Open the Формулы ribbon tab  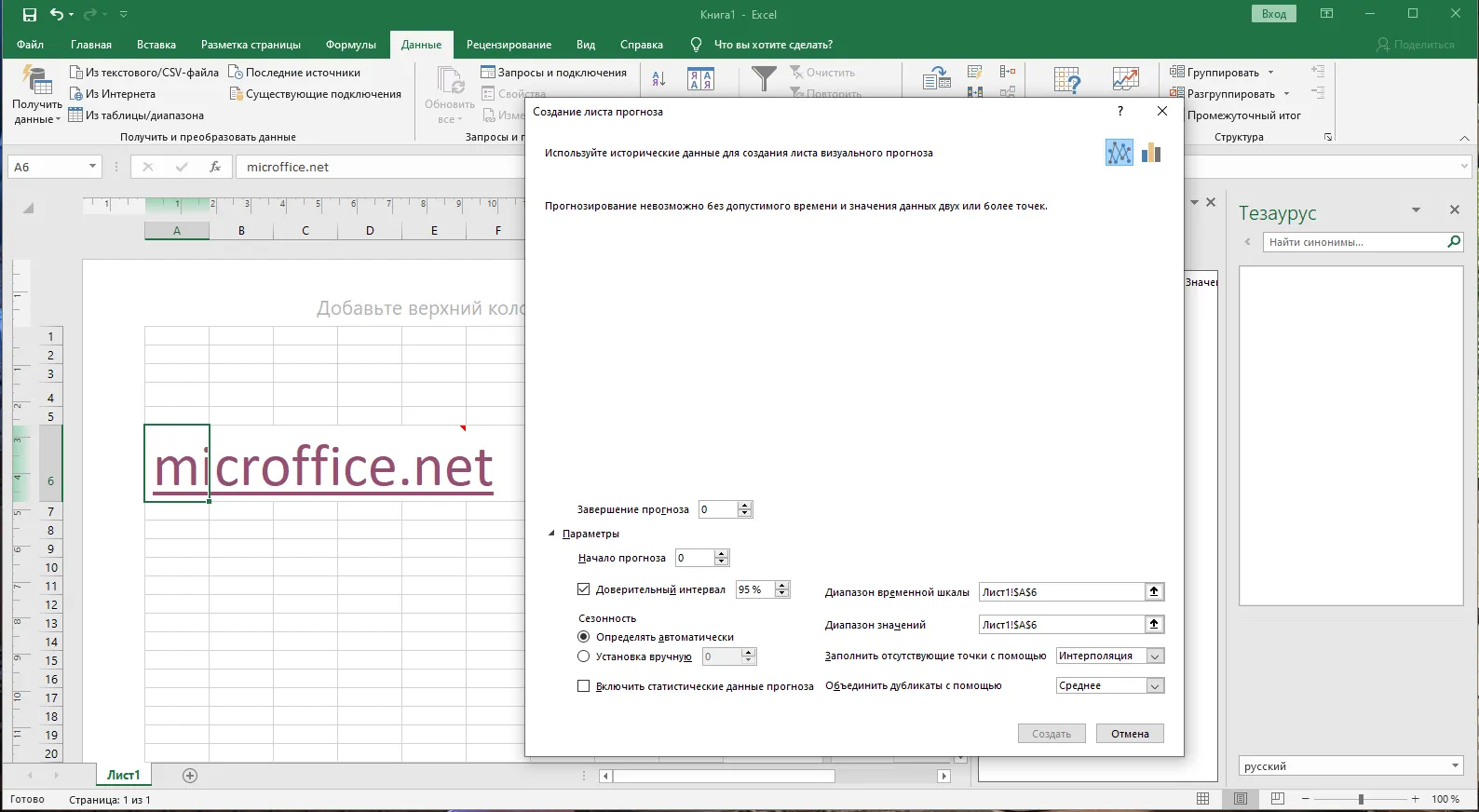350,45
